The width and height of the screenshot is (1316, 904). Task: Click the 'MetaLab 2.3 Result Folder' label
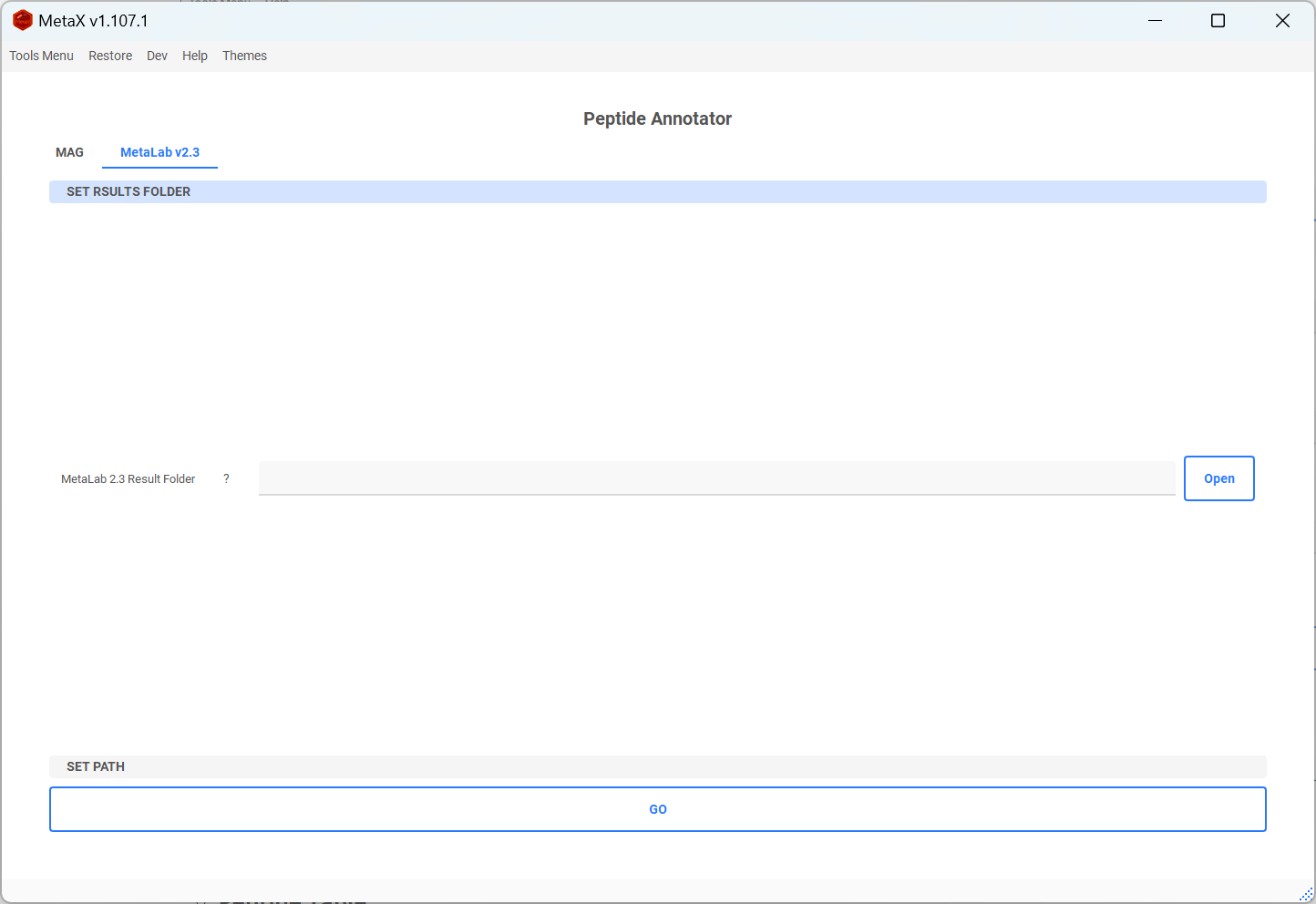pos(128,478)
